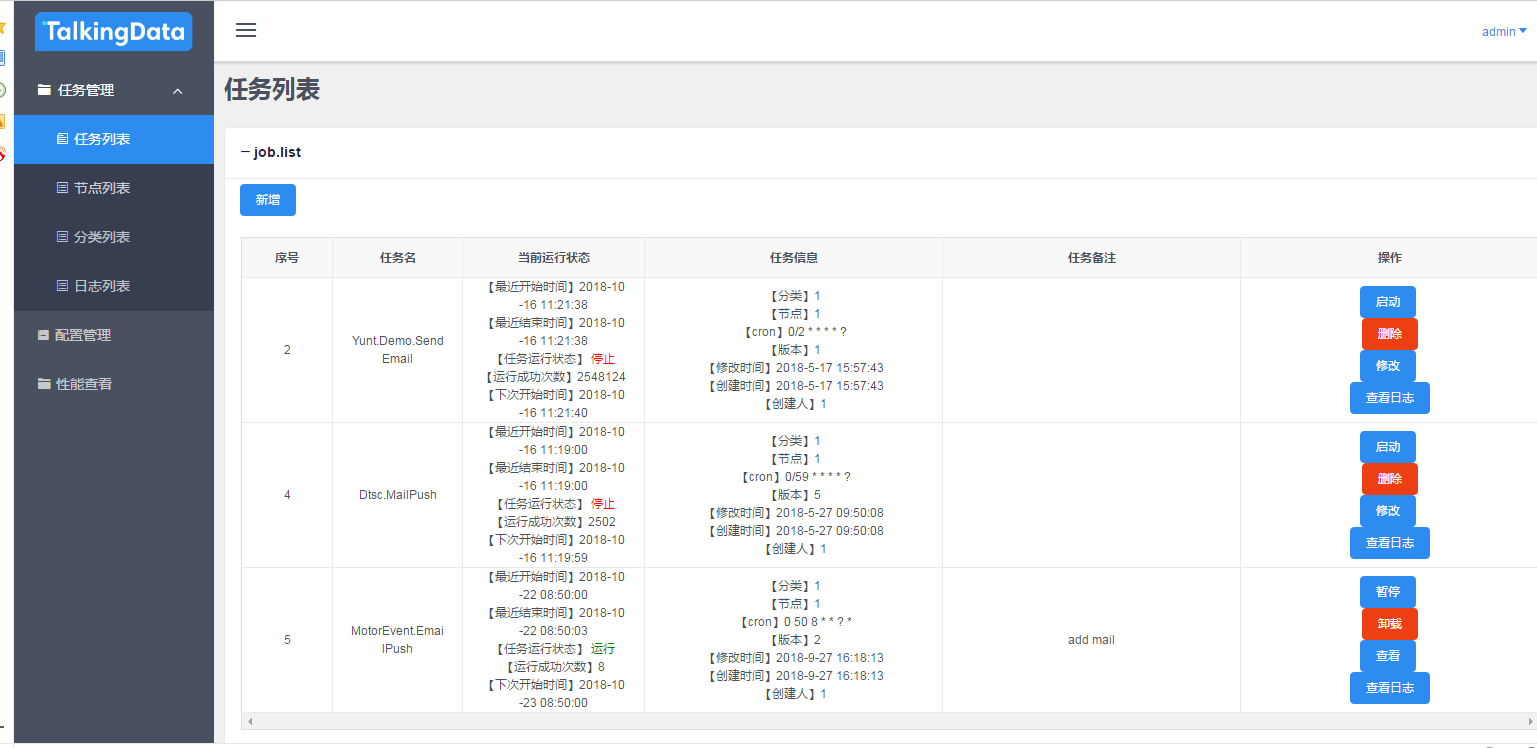Expand the 配置管理 menu
This screenshot has height=748, width=1537.
(x=114, y=335)
